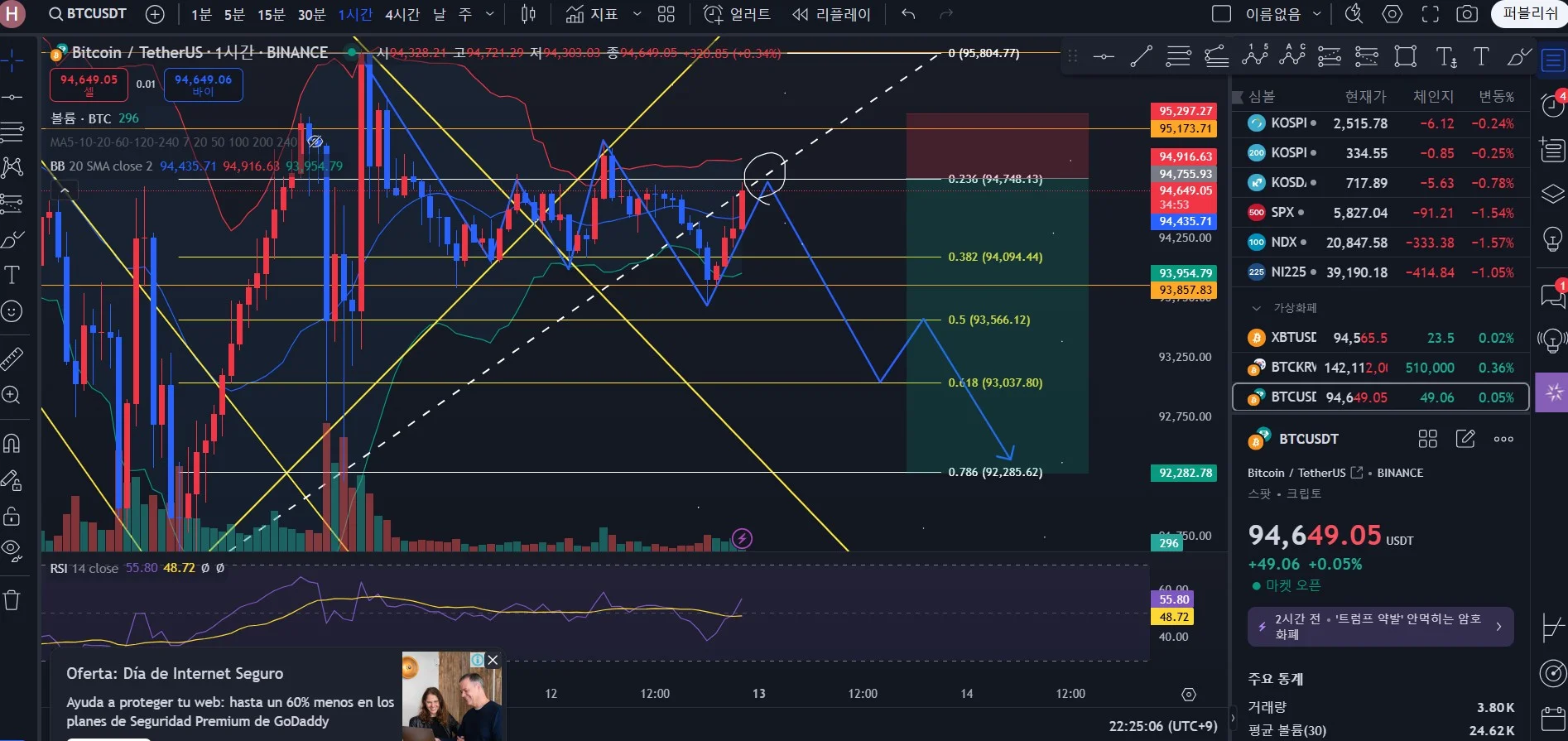Select the text tool in left toolbar
Image resolution: width=1568 pixels, height=741 pixels.
click(12, 275)
